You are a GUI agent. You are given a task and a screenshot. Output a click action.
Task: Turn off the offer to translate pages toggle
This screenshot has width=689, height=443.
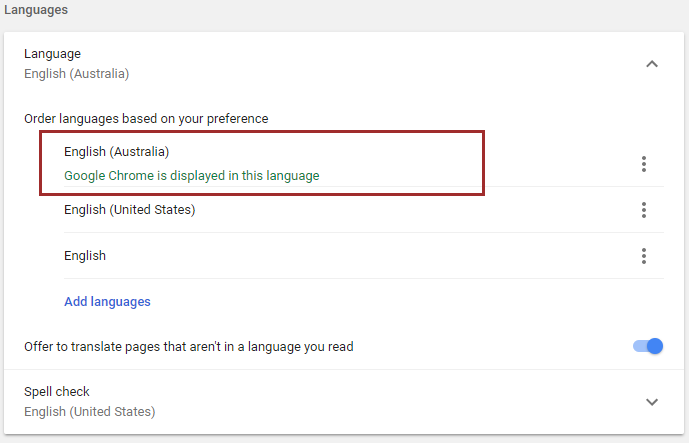tap(648, 346)
